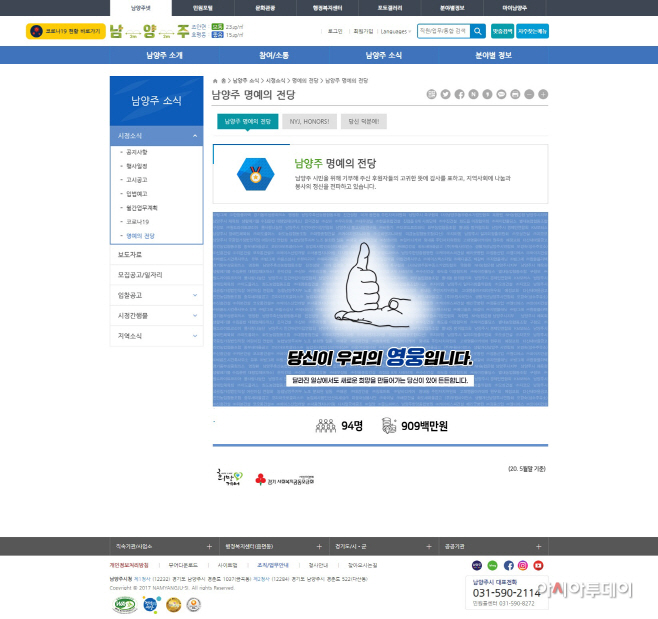Click the donation icon beside 909백만원
Viewport: 658px width, 619px height.
[x=389, y=426]
